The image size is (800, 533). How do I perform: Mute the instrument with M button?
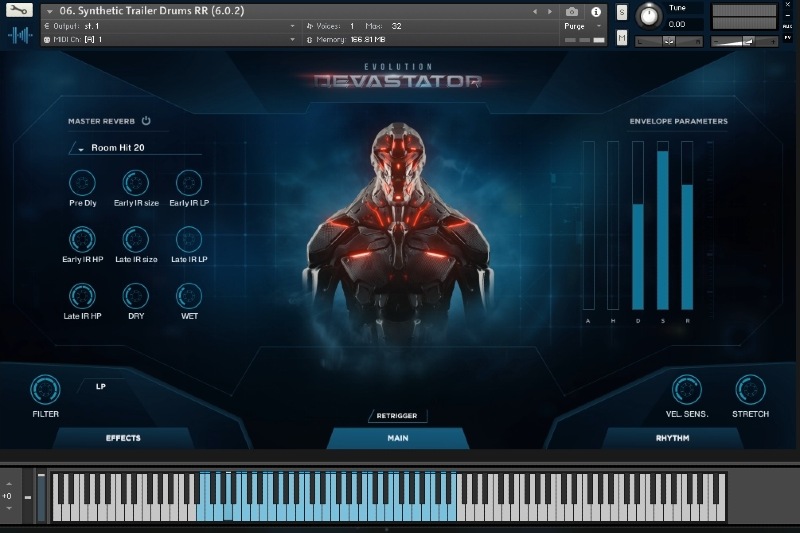pos(622,38)
